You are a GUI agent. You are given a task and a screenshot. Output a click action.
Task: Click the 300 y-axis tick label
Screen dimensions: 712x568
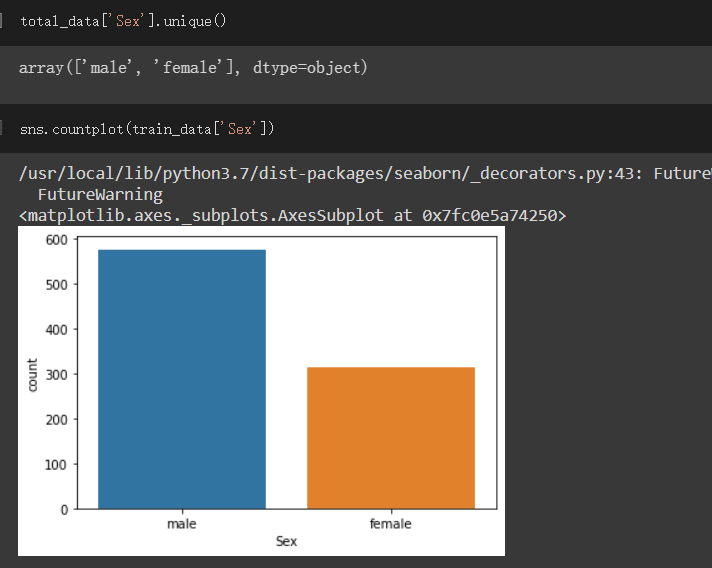coord(56,375)
